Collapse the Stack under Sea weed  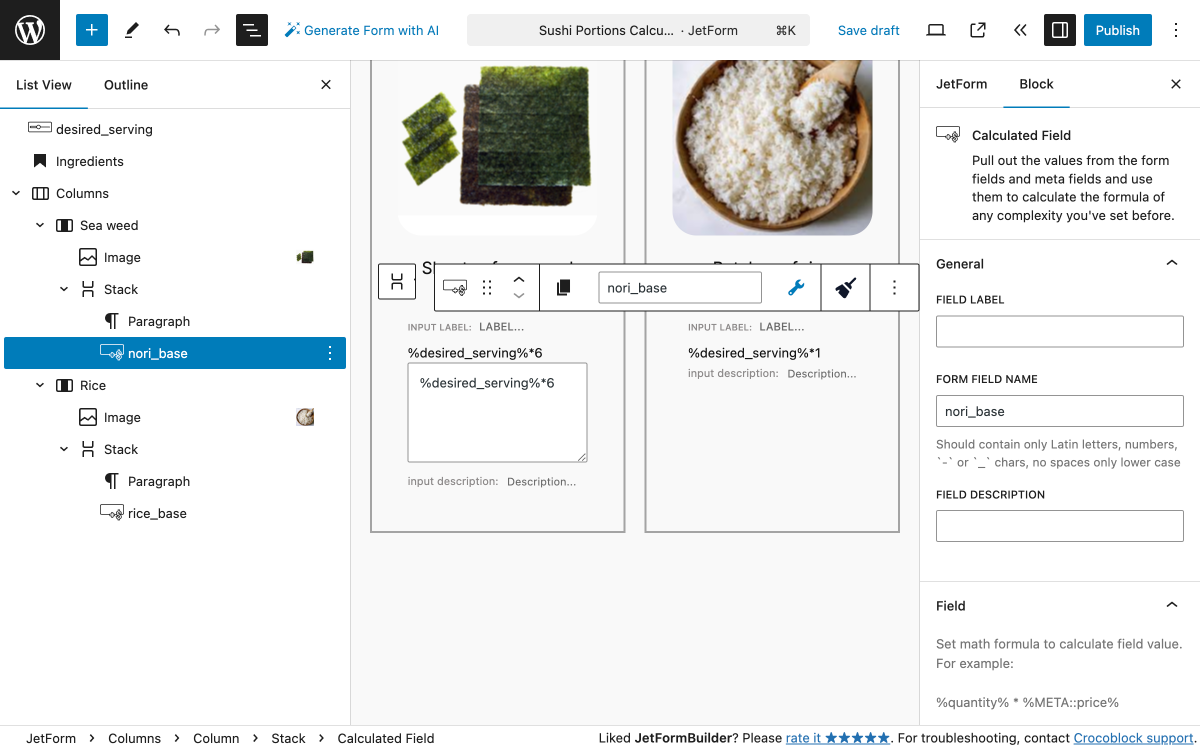64,289
